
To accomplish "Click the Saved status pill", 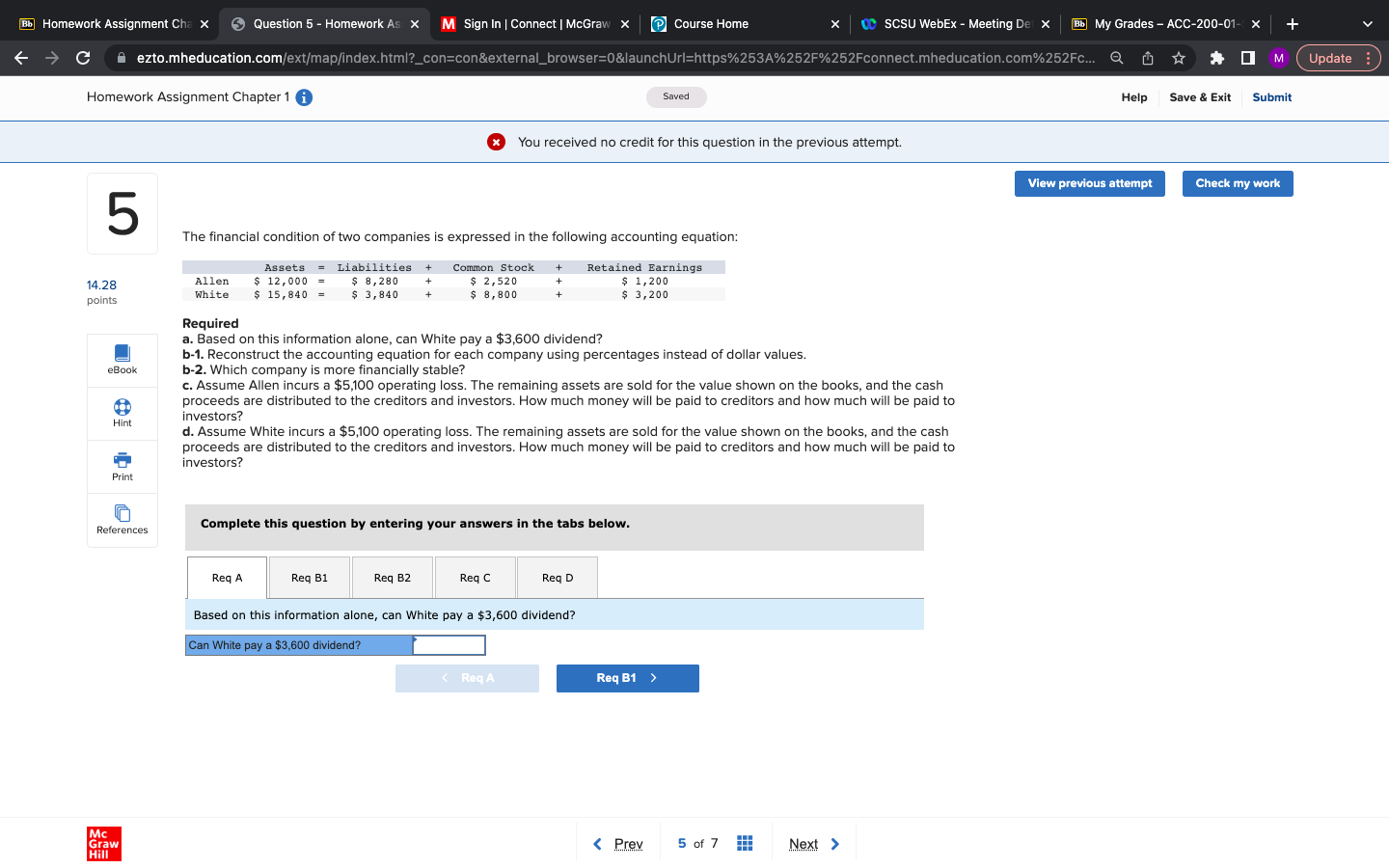I will 676,96.
